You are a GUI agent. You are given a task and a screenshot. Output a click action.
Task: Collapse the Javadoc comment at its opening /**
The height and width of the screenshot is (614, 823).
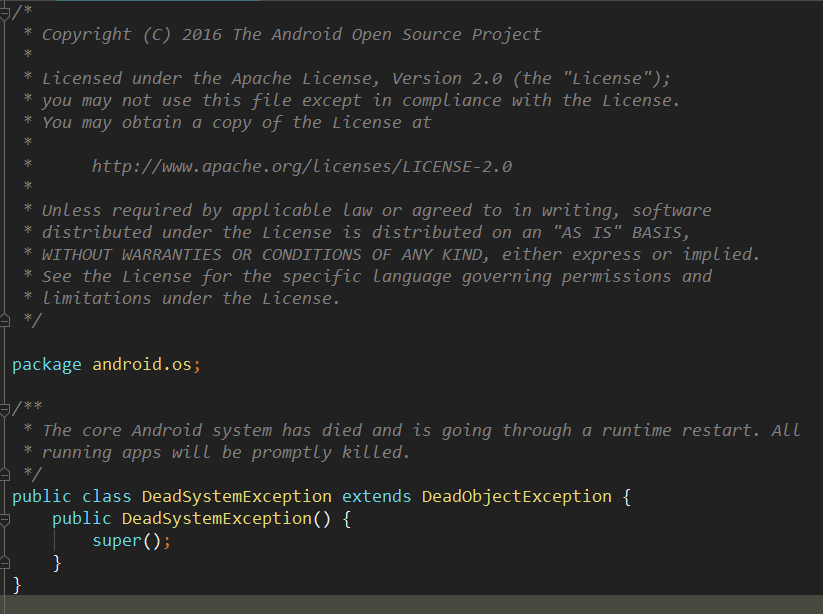point(4,408)
